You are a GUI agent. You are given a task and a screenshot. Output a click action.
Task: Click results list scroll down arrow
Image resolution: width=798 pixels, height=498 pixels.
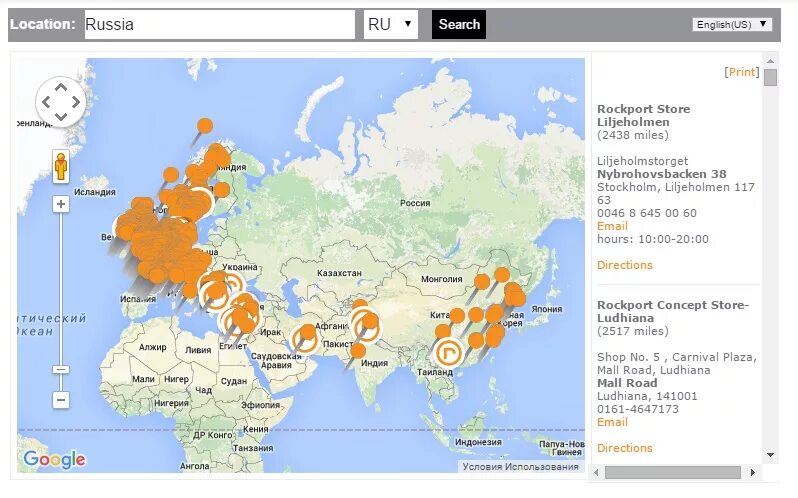point(770,455)
